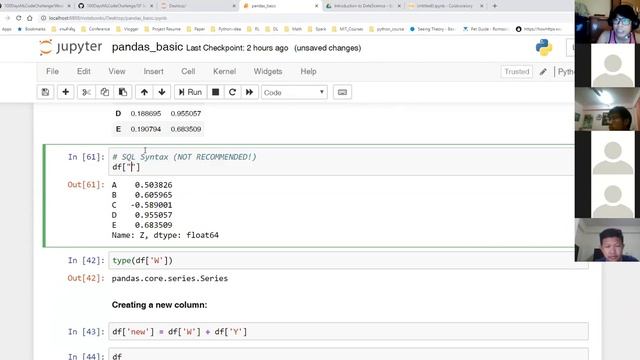This screenshot has height=360, width=640.
Task: Click 'Creating a new column:' heading
Action: pyautogui.click(x=159, y=305)
